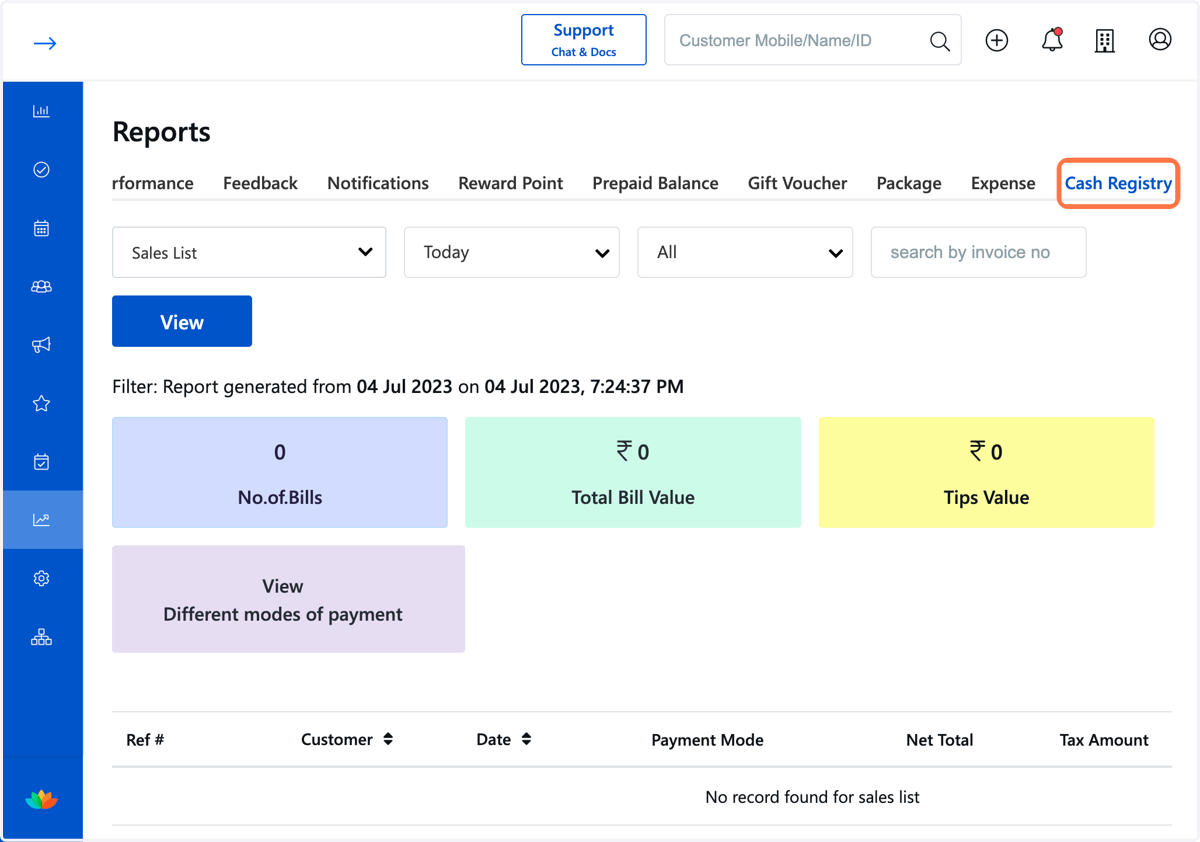Viewport: 1200px width, 842px height.
Task: Click the Reports page heading
Action: click(x=162, y=132)
